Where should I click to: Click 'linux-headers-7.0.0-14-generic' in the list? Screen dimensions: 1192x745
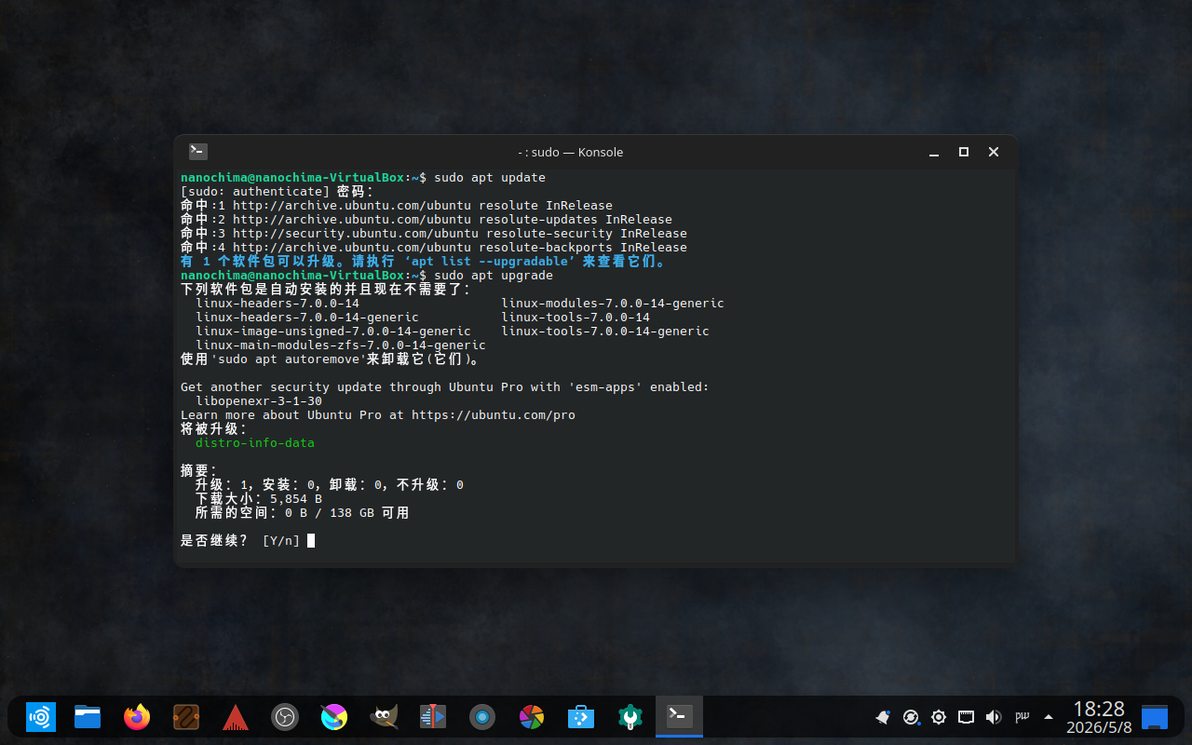click(x=307, y=317)
